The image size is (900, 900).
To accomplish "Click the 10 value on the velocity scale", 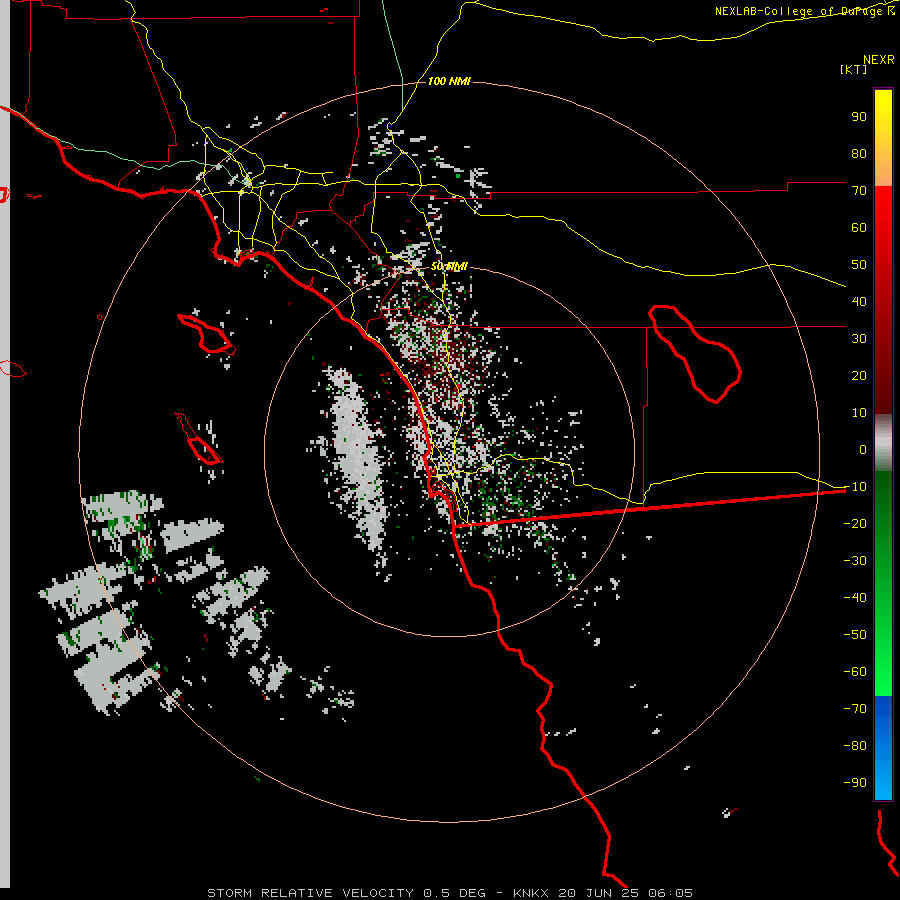I will 859,413.
